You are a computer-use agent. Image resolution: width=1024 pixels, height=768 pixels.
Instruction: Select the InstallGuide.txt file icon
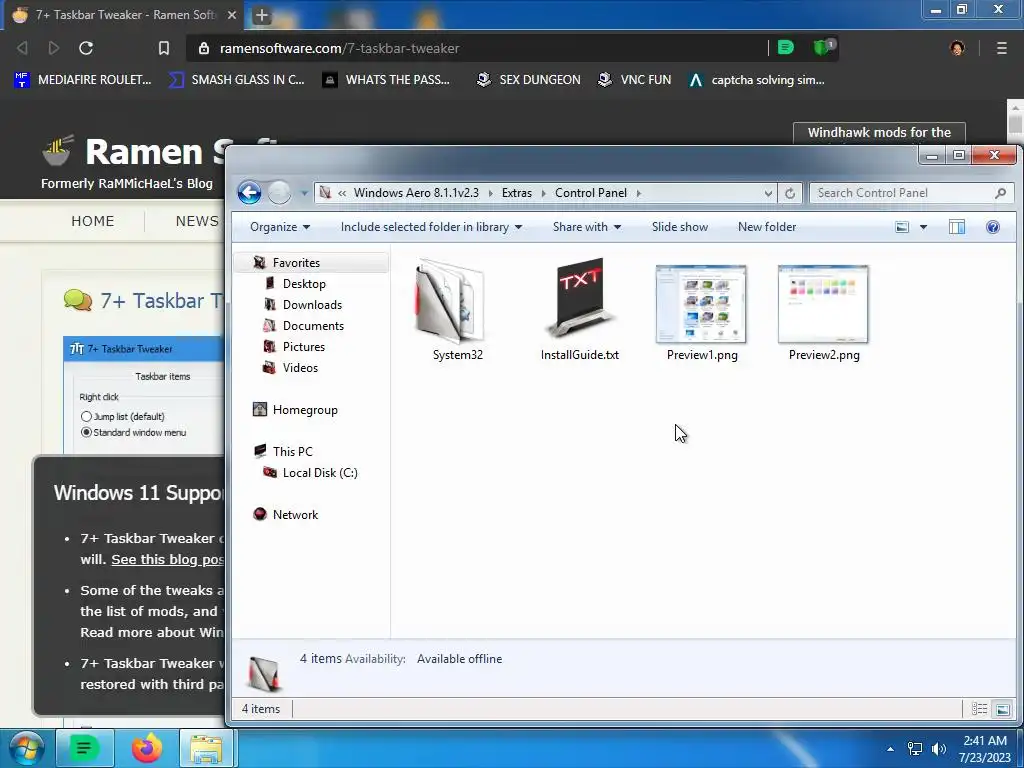pos(579,298)
